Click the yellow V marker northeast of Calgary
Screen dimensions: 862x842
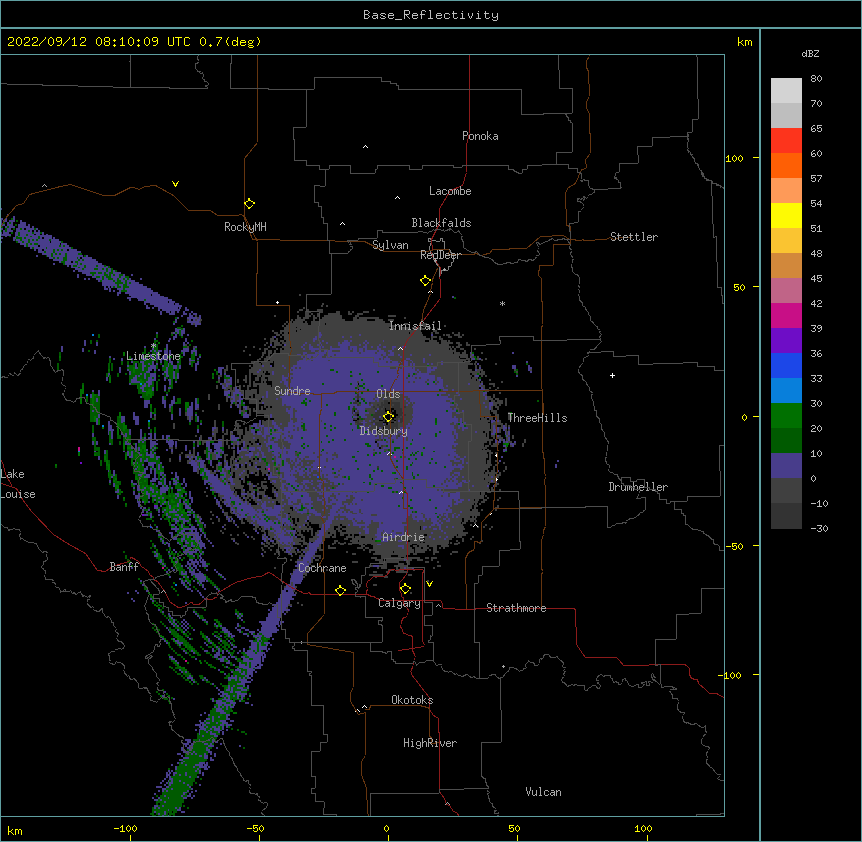(429, 584)
